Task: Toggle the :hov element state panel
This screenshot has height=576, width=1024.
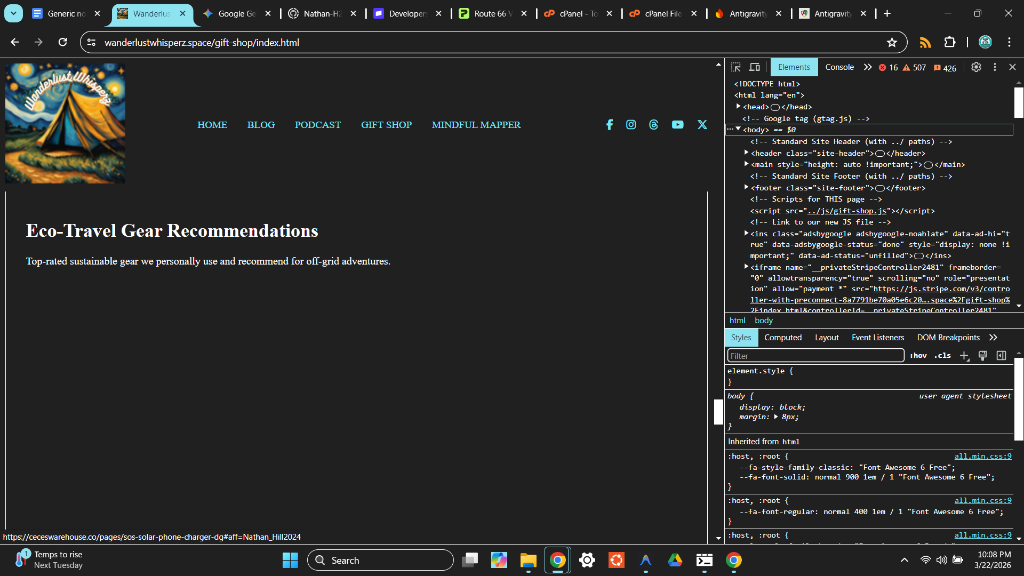Action: pos(918,355)
